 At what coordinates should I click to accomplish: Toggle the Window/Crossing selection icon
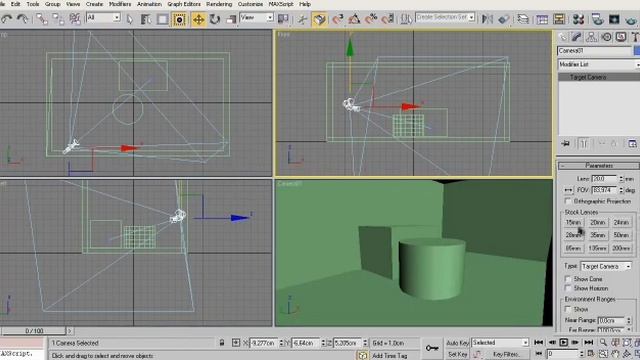[x=179, y=19]
